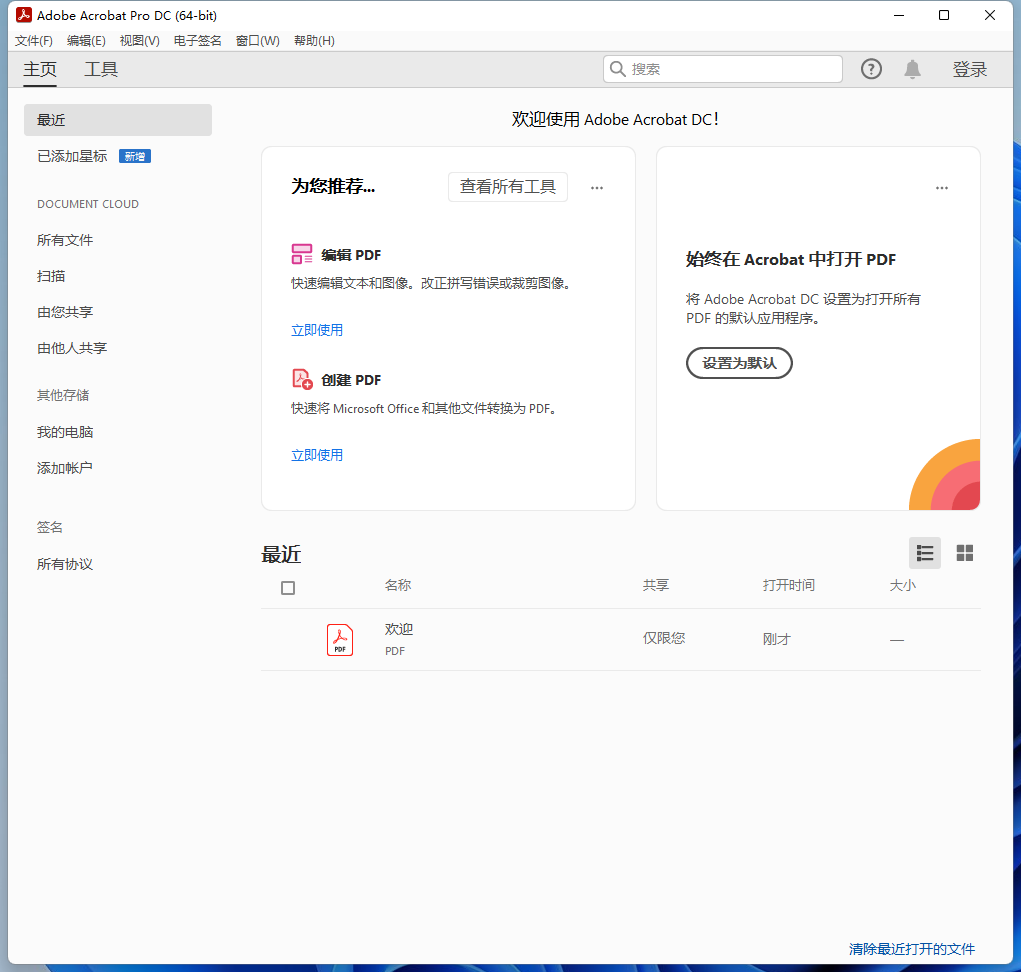Sort by the 名称 column header
This screenshot has width=1021, height=972.
[398, 585]
